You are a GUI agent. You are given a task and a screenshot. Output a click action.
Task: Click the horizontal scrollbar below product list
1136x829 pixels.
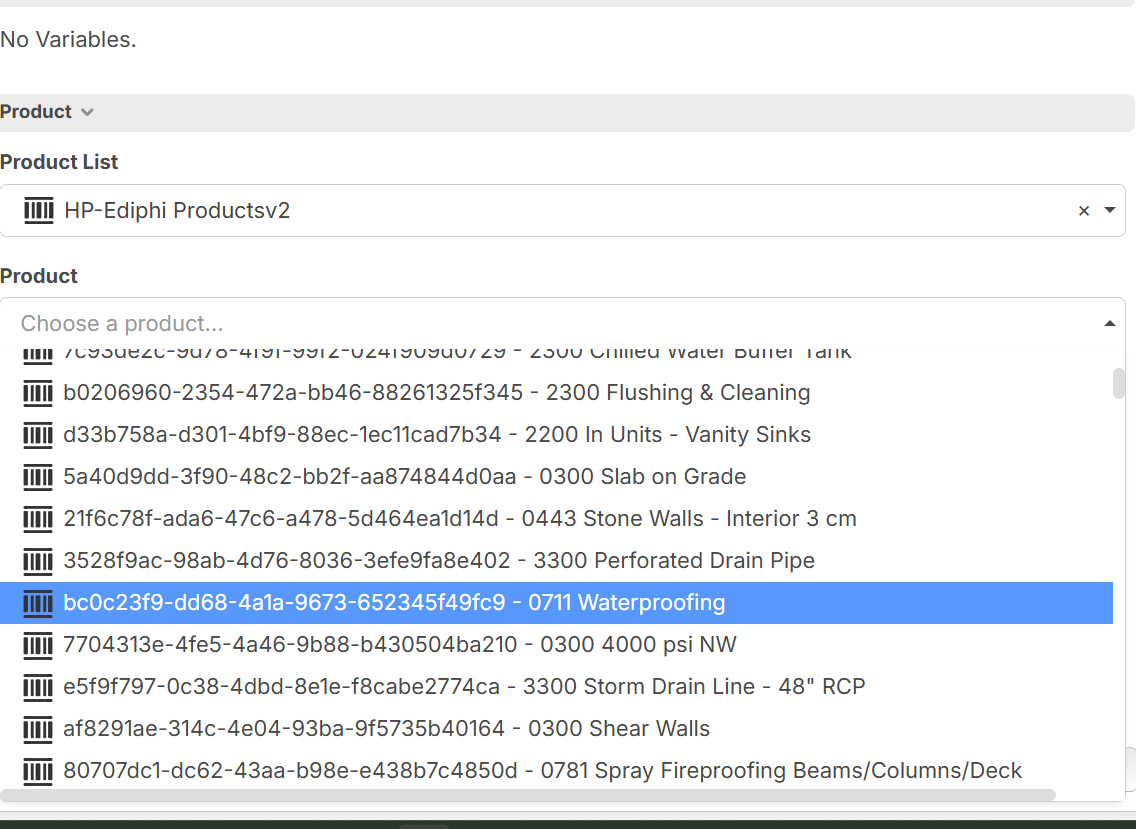tap(528, 795)
